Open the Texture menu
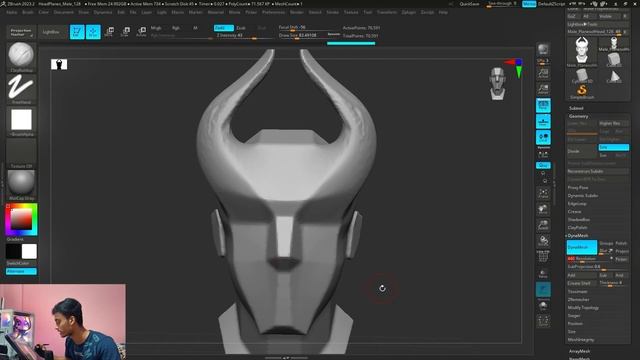The height and width of the screenshot is (360, 640). pos(351,12)
